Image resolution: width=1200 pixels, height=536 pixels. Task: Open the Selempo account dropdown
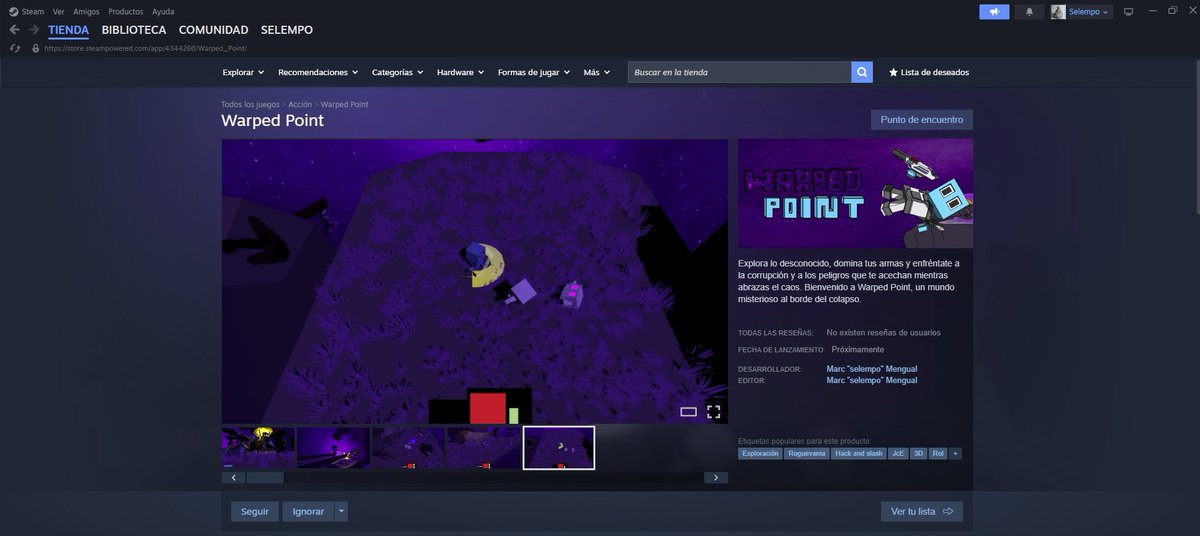[1089, 12]
